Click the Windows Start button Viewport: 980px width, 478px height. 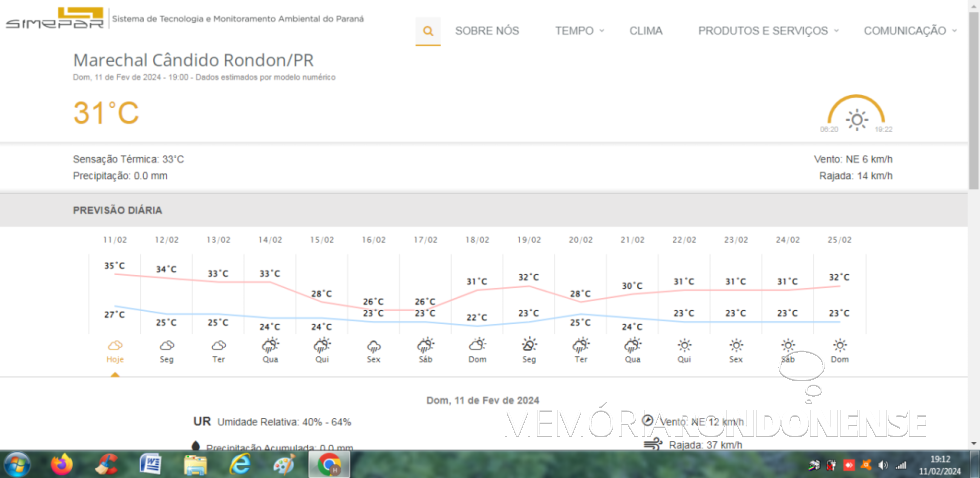[x=17, y=464]
